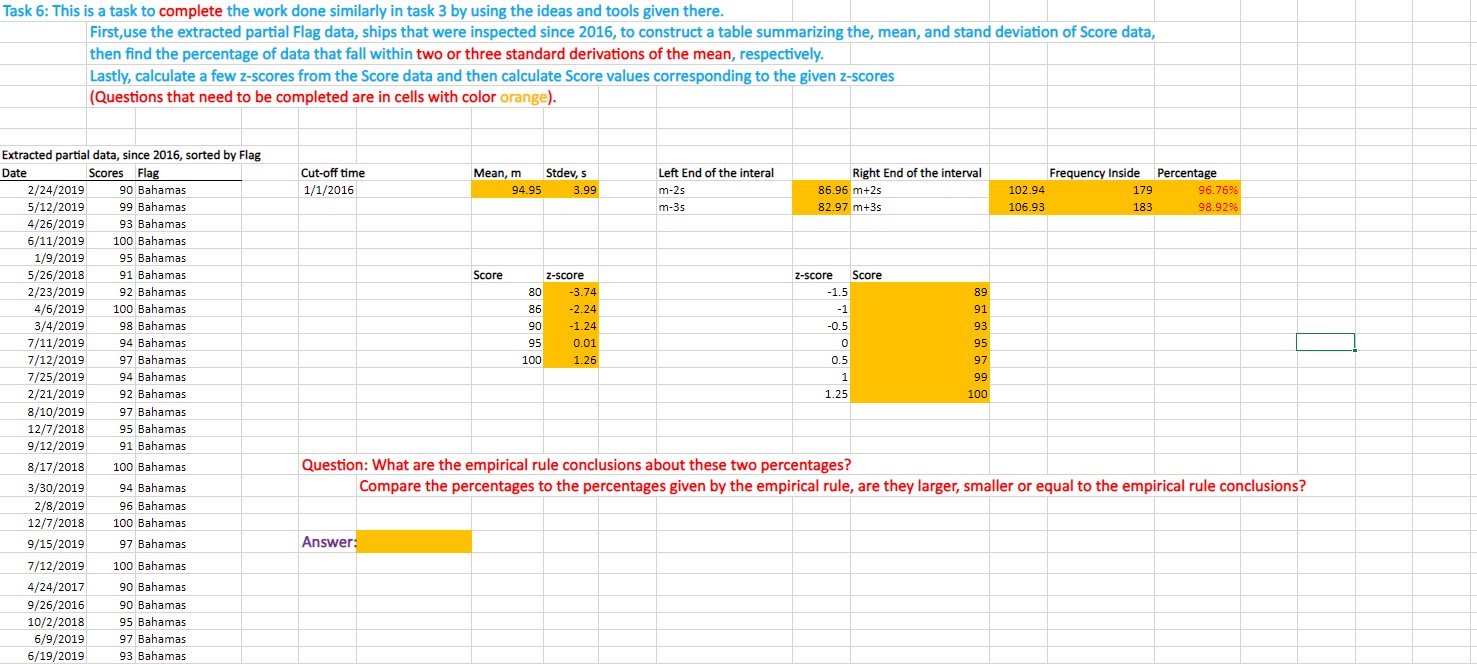Image resolution: width=1477 pixels, height=664 pixels.
Task: Click the frequency value 183
Action: coord(1101,206)
